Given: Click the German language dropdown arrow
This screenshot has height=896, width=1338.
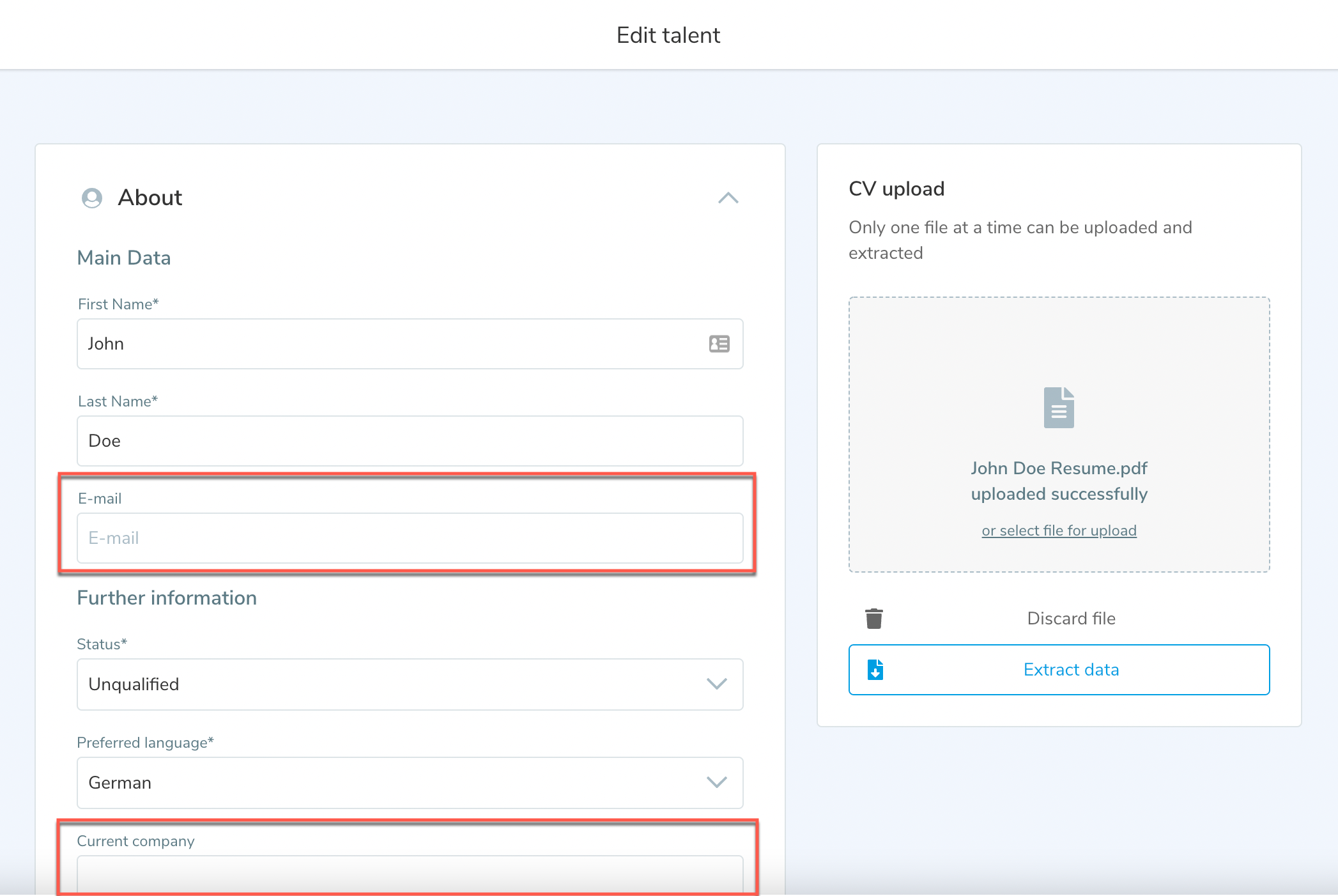Looking at the screenshot, I should pos(717,783).
